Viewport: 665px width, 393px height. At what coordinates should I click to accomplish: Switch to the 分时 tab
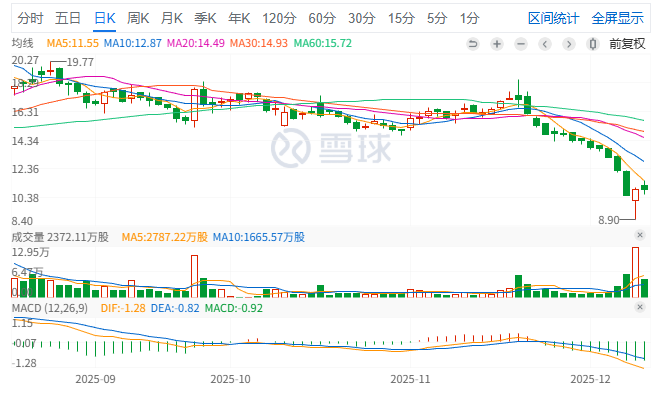point(30,18)
